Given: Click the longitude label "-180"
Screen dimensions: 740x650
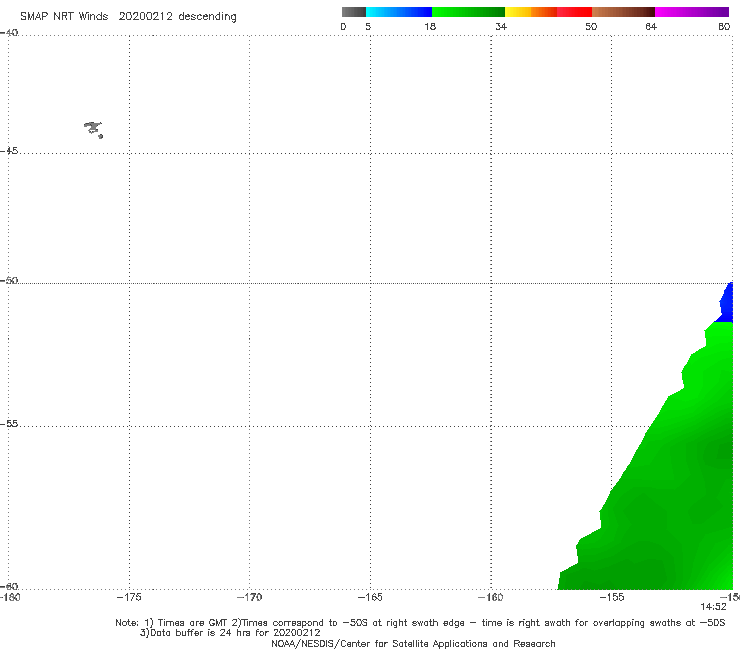Looking at the screenshot, I should [10, 598].
